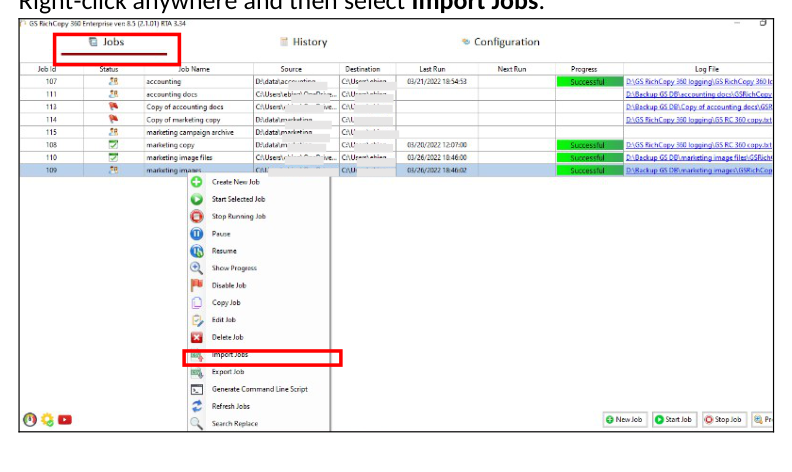Click status icon of the accounting job row
This screenshot has height=472, width=792.
tap(113, 81)
